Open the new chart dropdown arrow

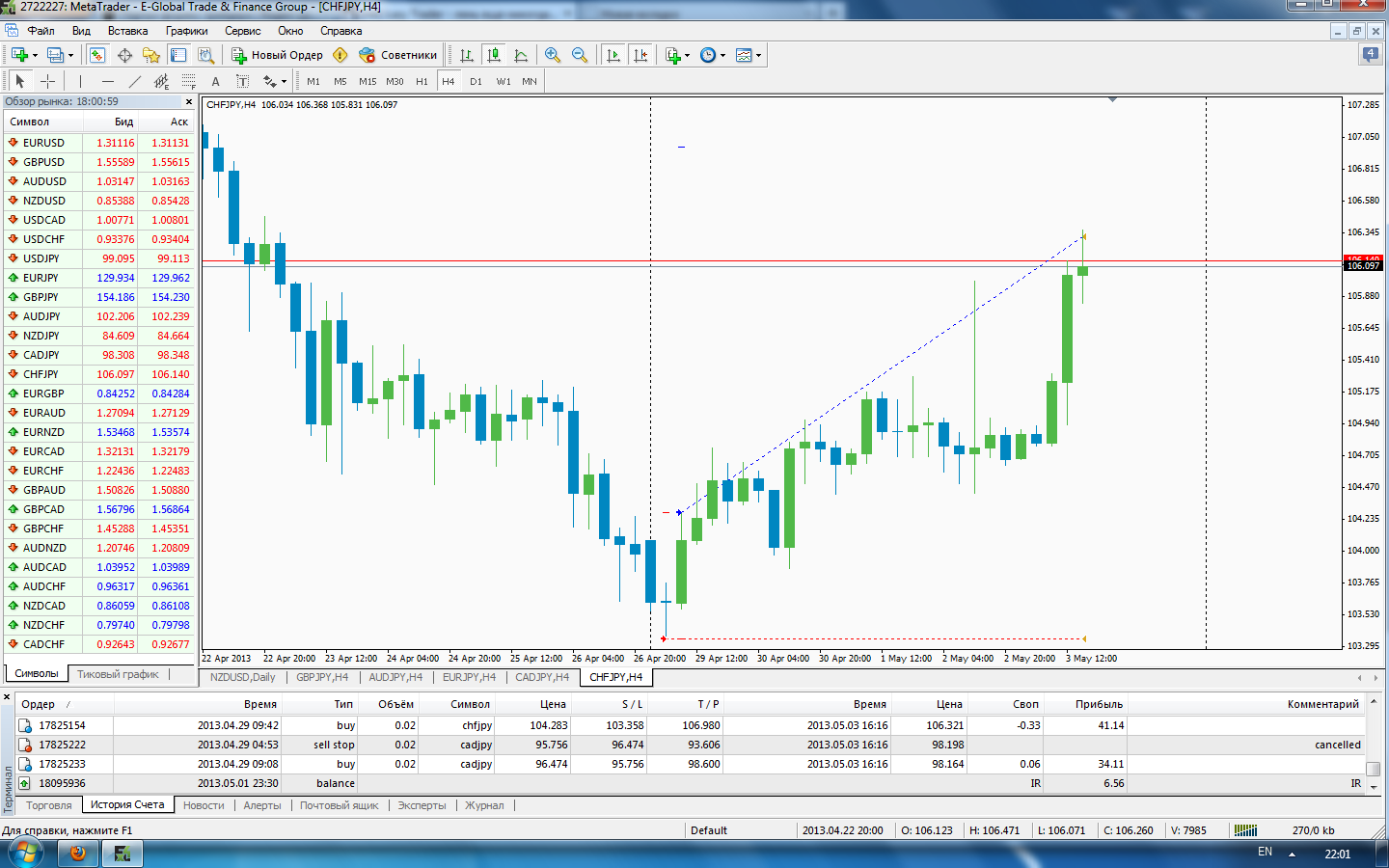(35, 55)
